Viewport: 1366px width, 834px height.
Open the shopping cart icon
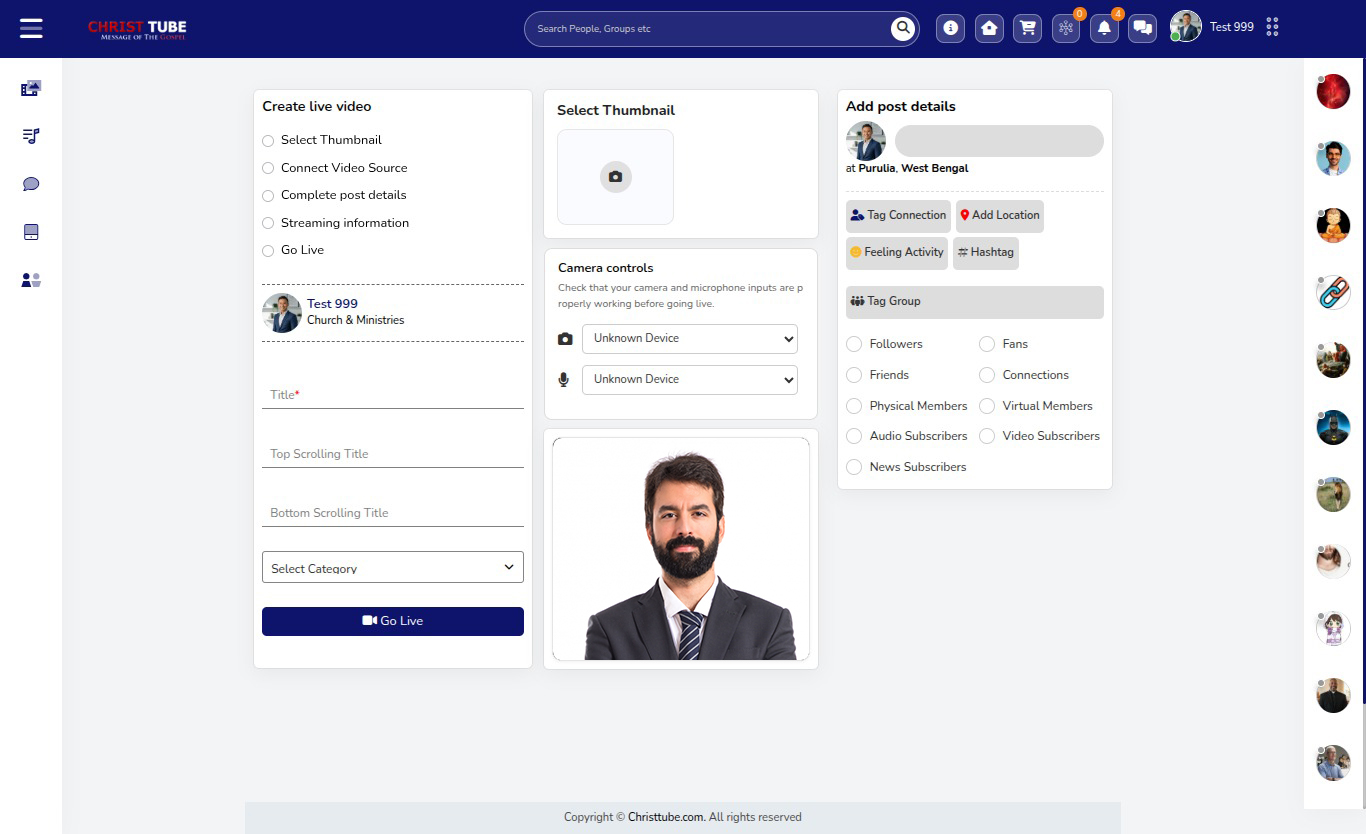[1027, 28]
